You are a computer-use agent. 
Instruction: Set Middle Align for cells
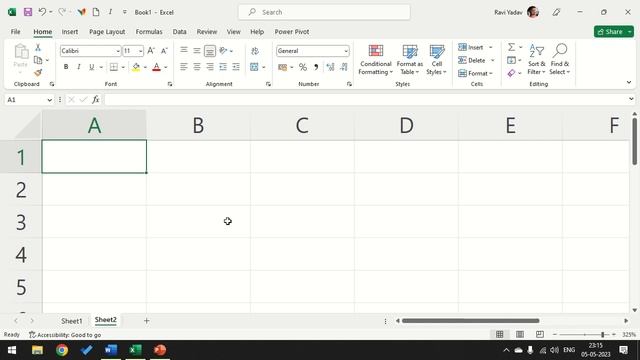pyautogui.click(x=197, y=51)
